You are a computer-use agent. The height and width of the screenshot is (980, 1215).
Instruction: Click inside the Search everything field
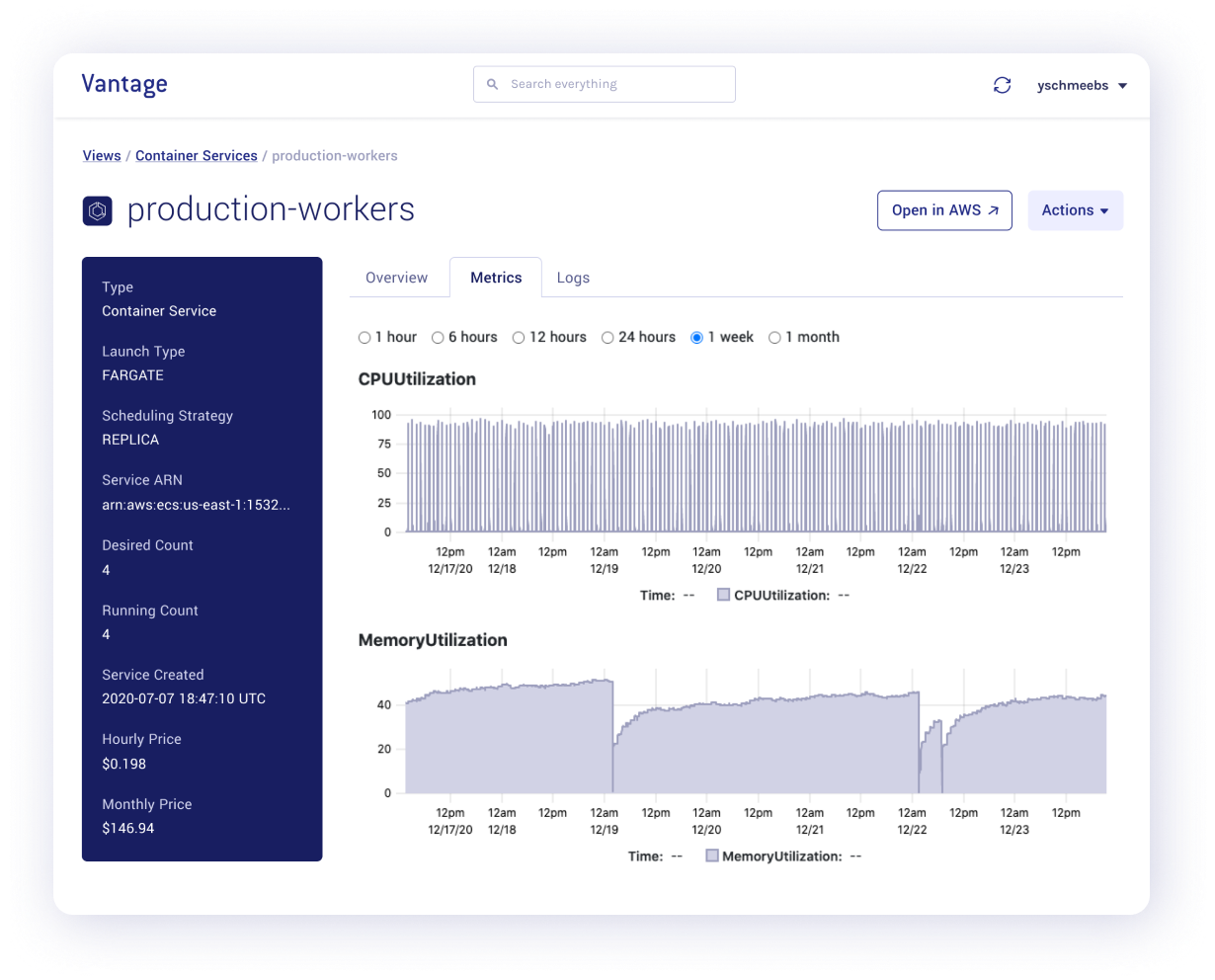pos(603,84)
